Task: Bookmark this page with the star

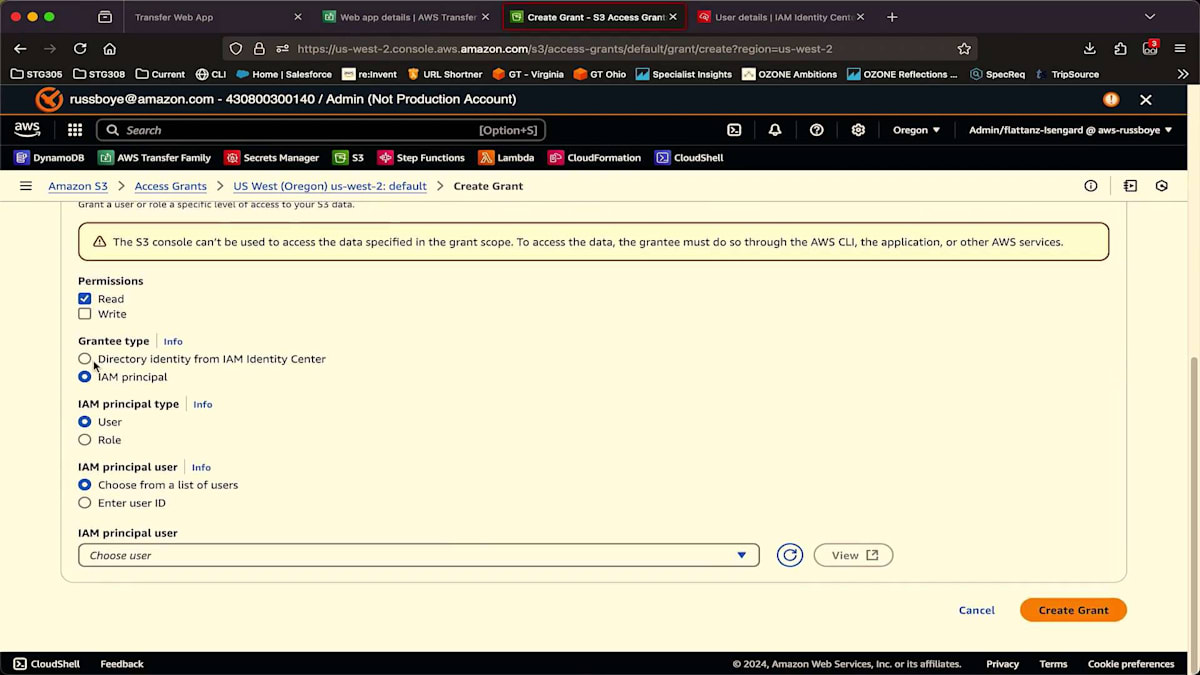Action: [964, 48]
